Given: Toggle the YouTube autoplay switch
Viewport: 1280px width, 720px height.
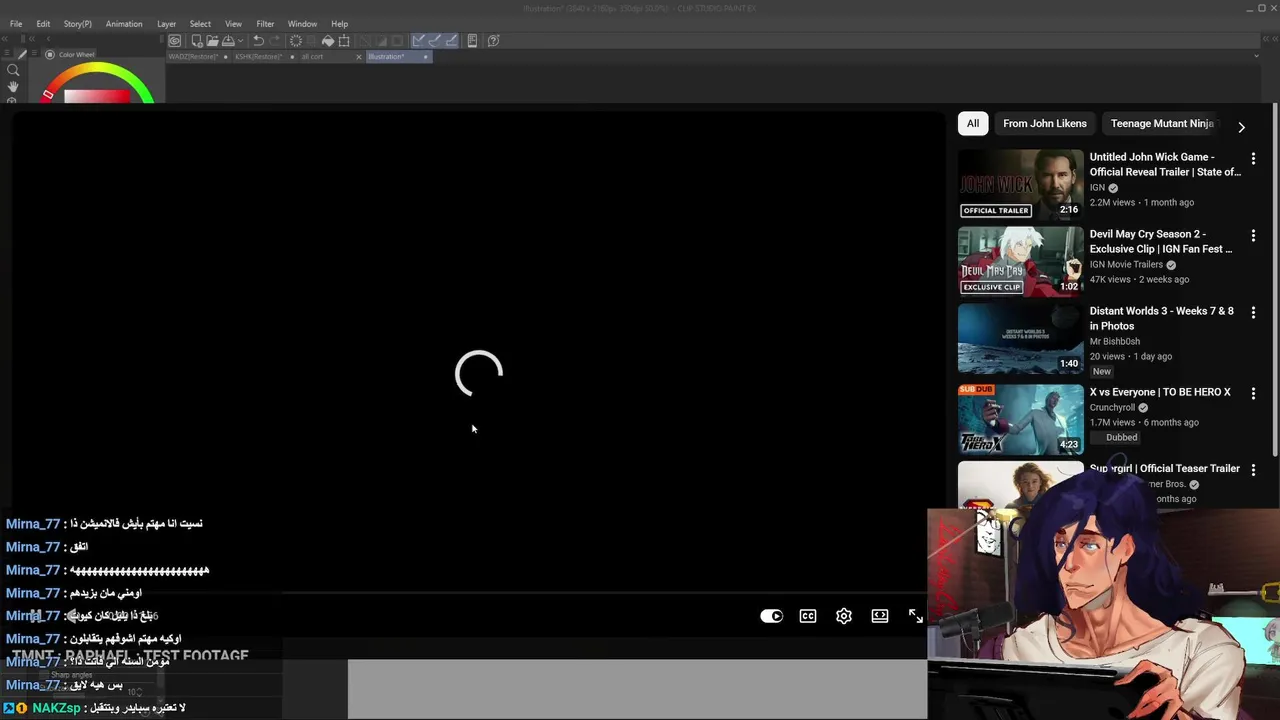Looking at the screenshot, I should click(x=771, y=616).
